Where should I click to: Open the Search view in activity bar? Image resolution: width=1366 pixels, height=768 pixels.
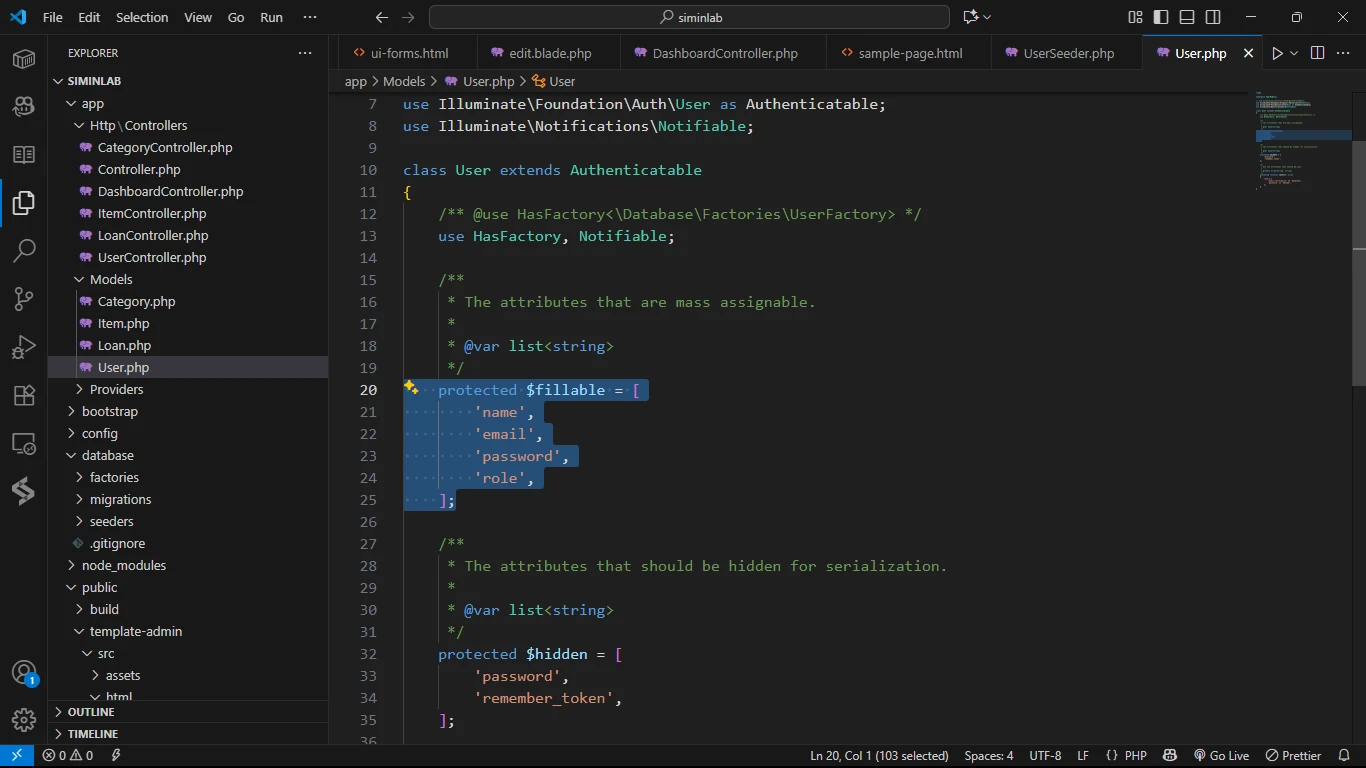click(x=24, y=251)
